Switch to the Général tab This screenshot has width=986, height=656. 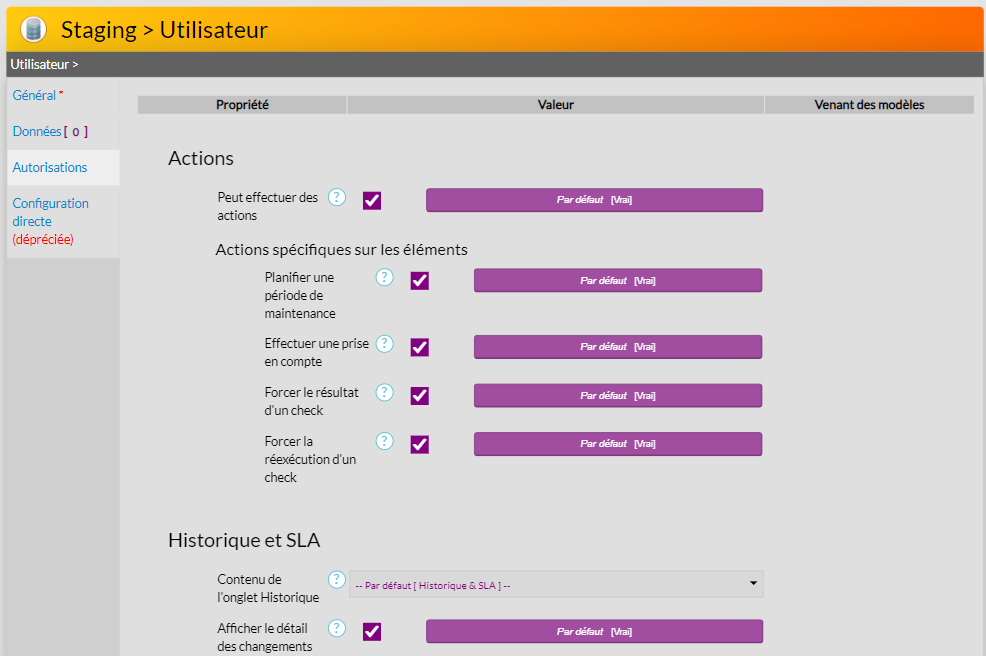(35, 95)
